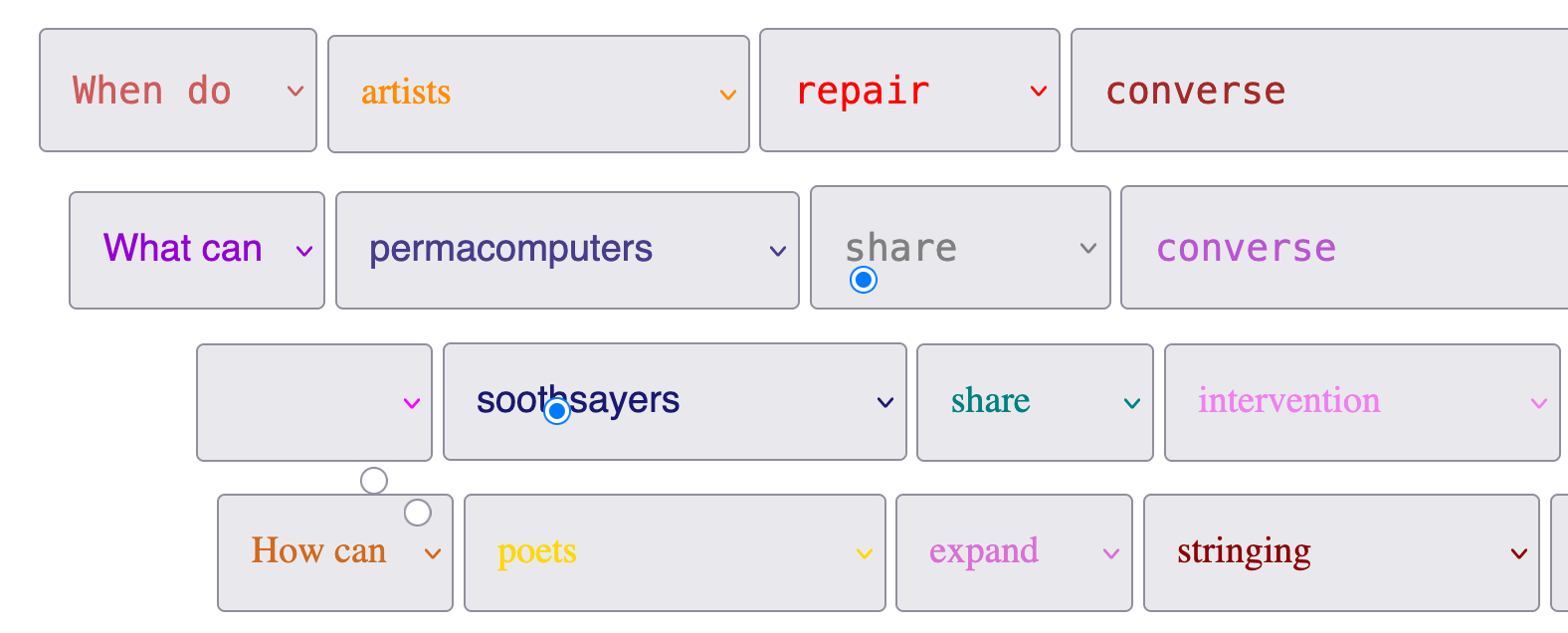Click the dark red "converse" dropdown
This screenshot has height=633, width=1568.
pyautogui.click(x=1318, y=91)
